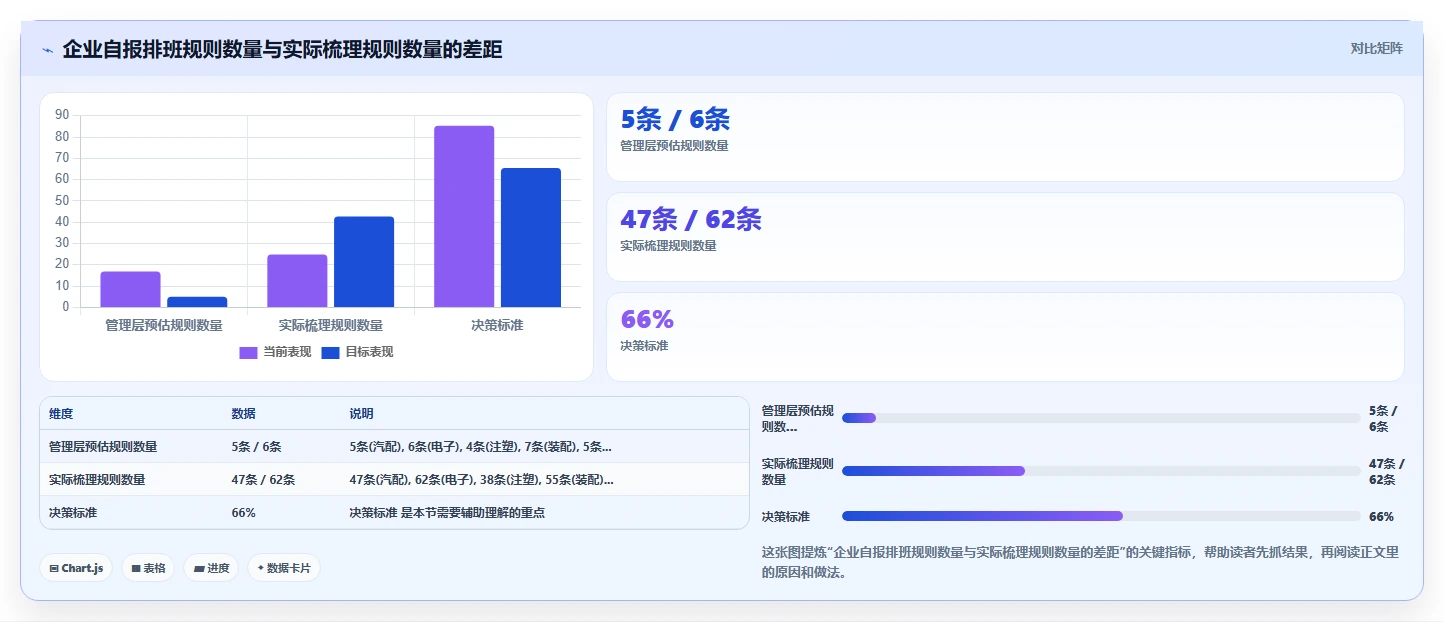Click the 数据 column header

coord(243,414)
